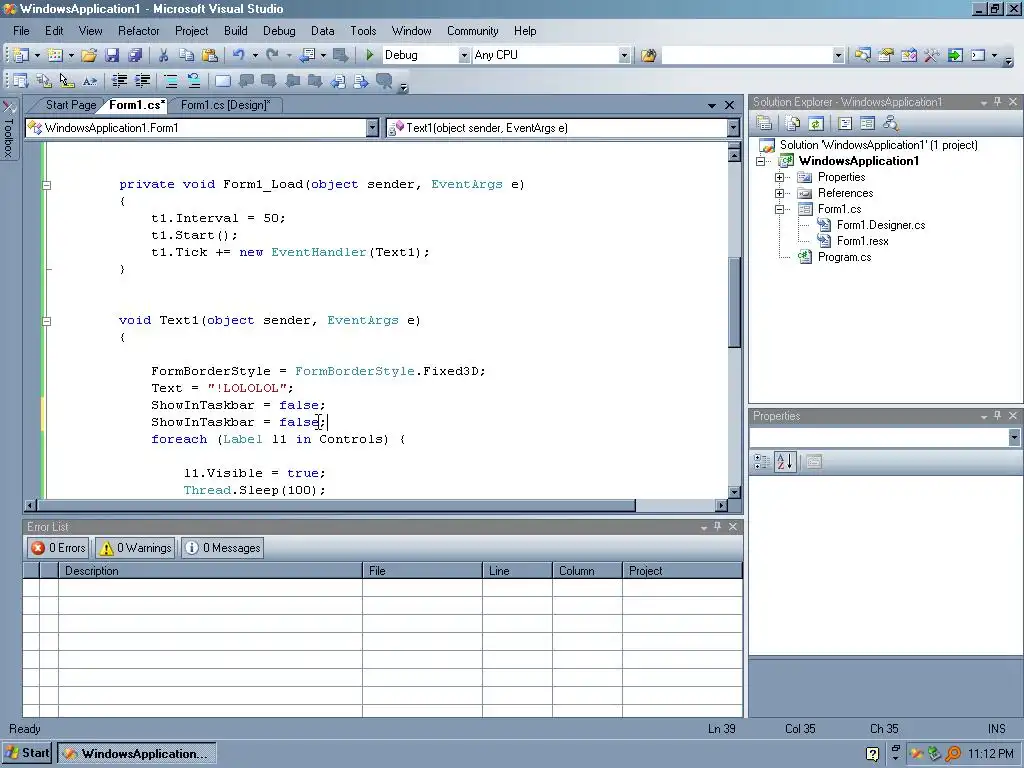Click the Undo arrow icon

(x=238, y=56)
